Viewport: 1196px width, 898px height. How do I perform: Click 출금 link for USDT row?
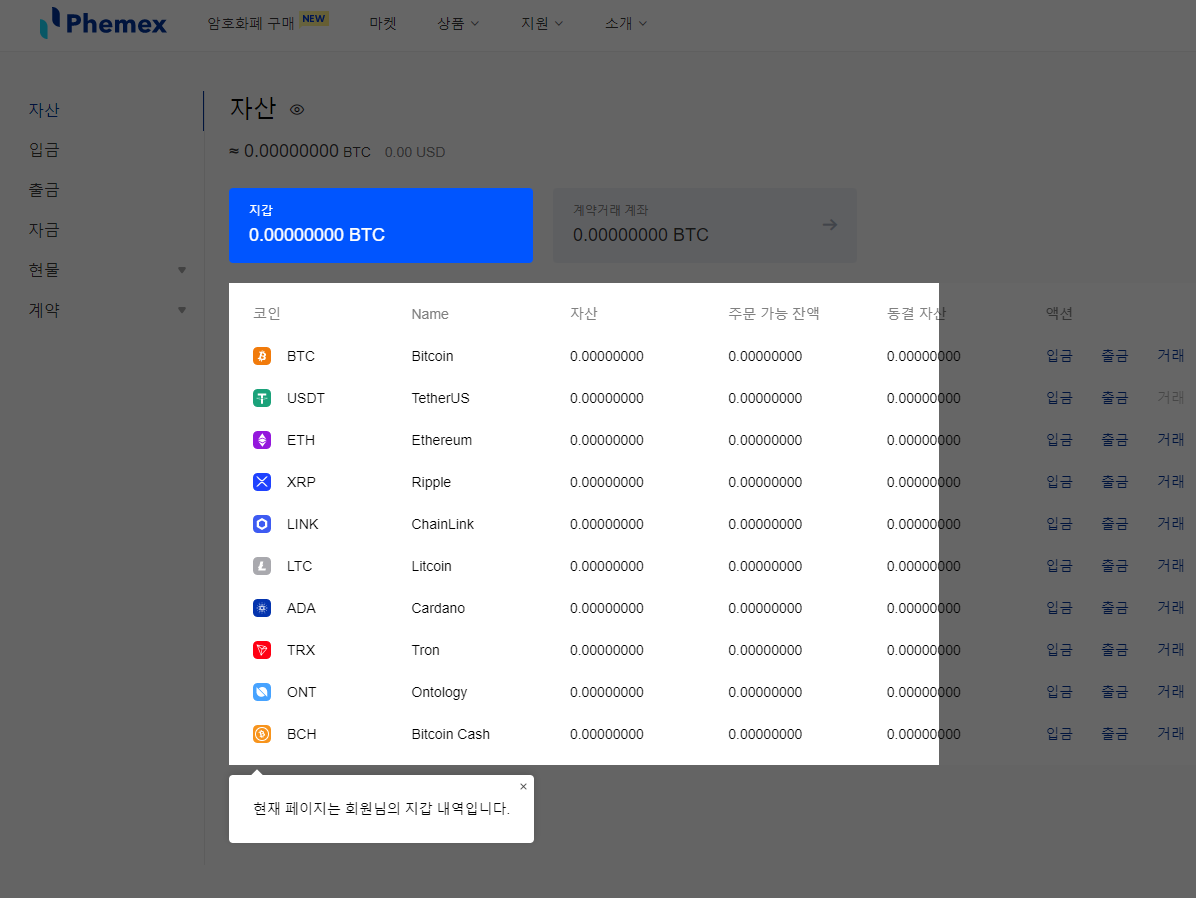point(1114,398)
